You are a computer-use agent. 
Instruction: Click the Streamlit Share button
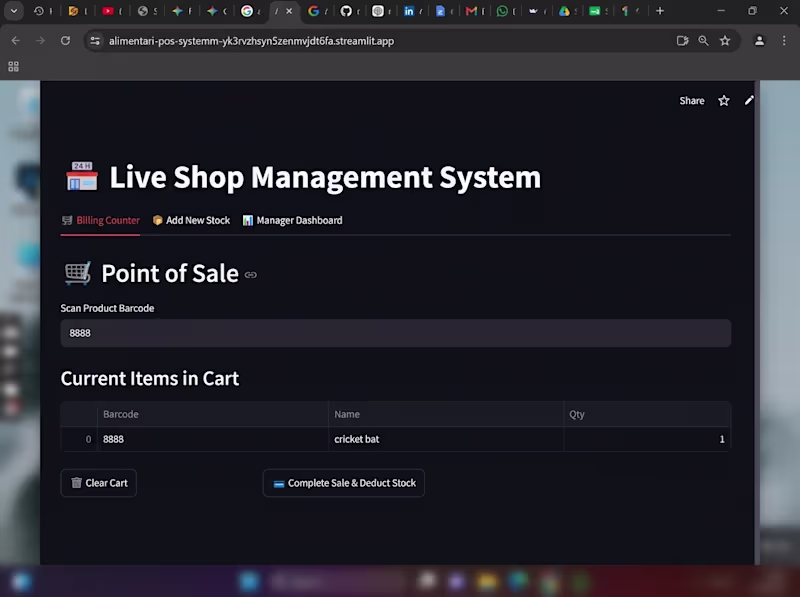coord(692,101)
